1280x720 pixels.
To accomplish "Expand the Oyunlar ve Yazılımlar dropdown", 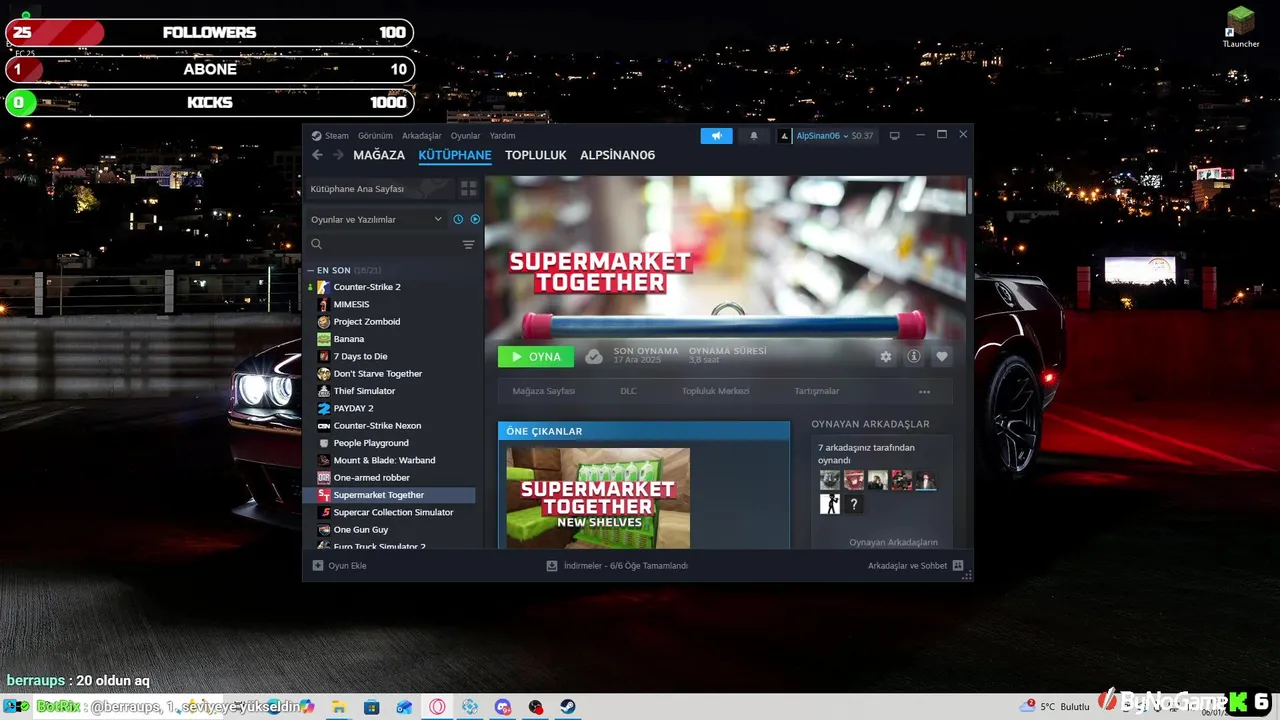I will tap(377, 219).
